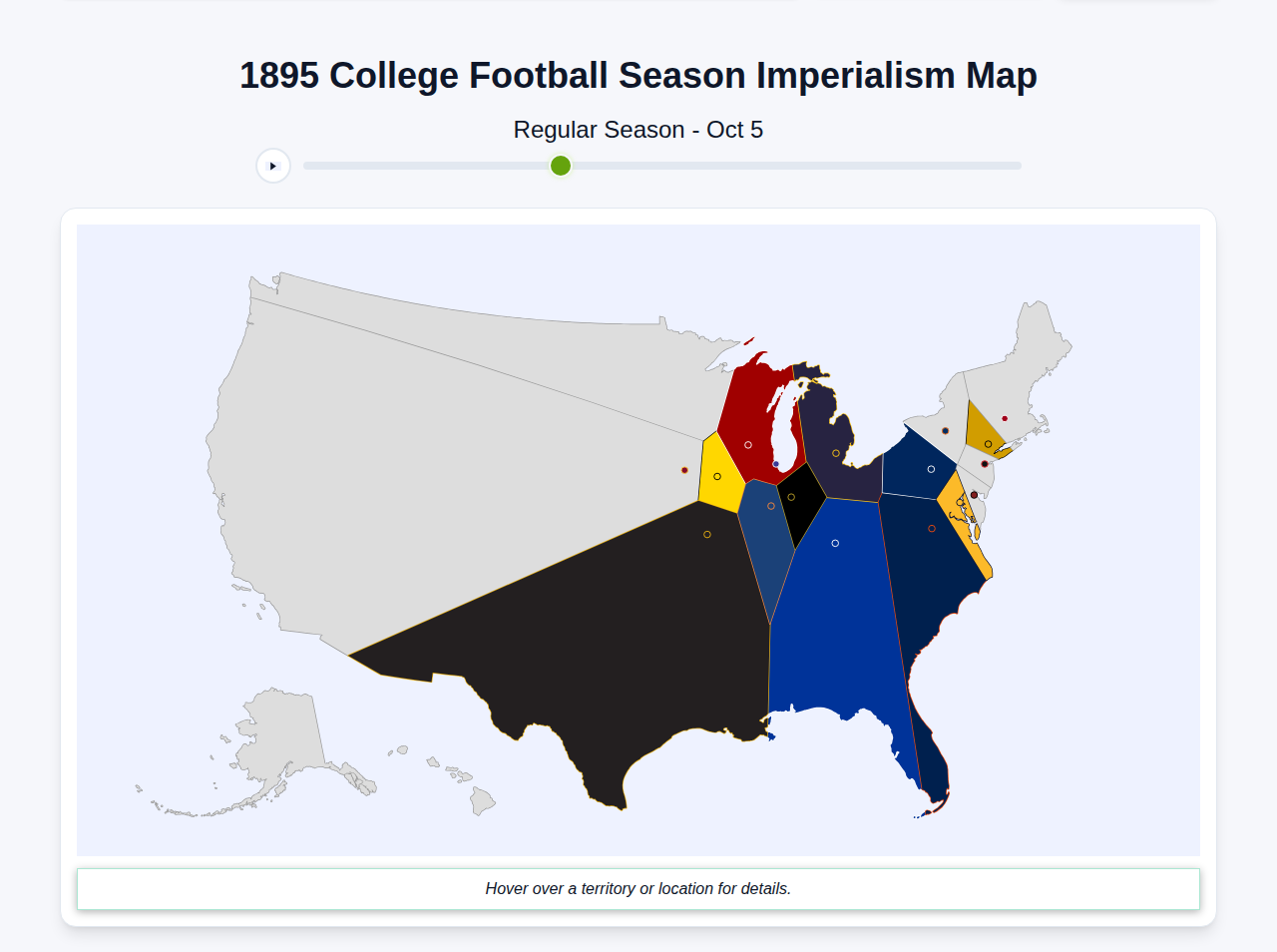Click the red dot marker in Minnesota

pos(684,470)
